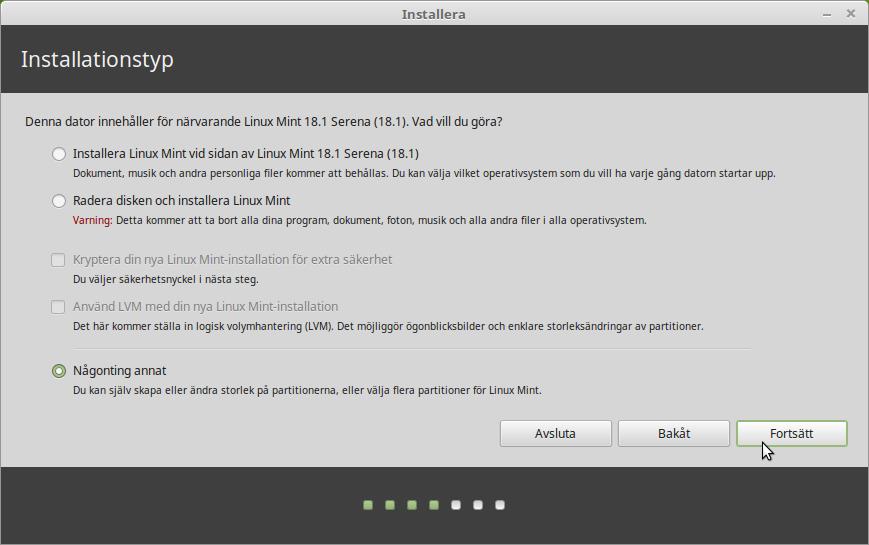Tick 'Kryptera din nya Linux Mint-installation' checkbox
Image resolution: width=869 pixels, height=545 pixels.
58,260
